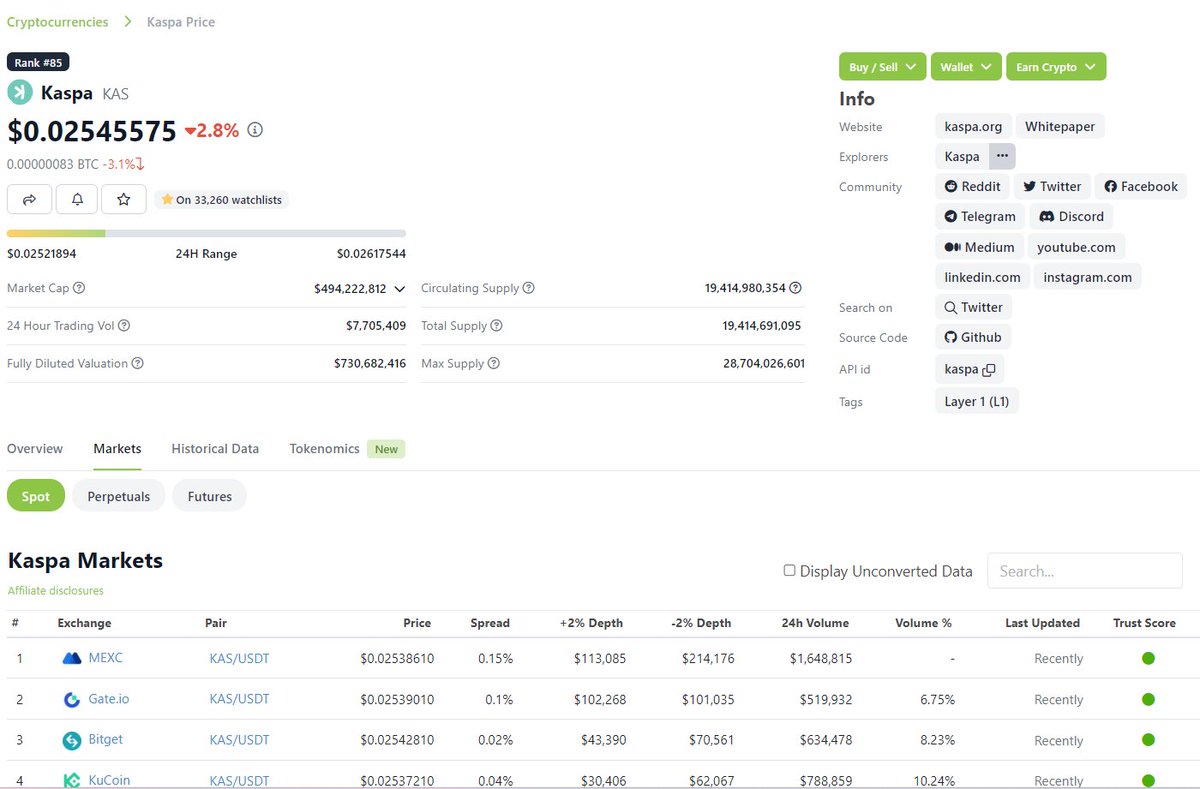Open the linkedin.com link
The width and height of the screenshot is (1200, 789).
pos(983,277)
